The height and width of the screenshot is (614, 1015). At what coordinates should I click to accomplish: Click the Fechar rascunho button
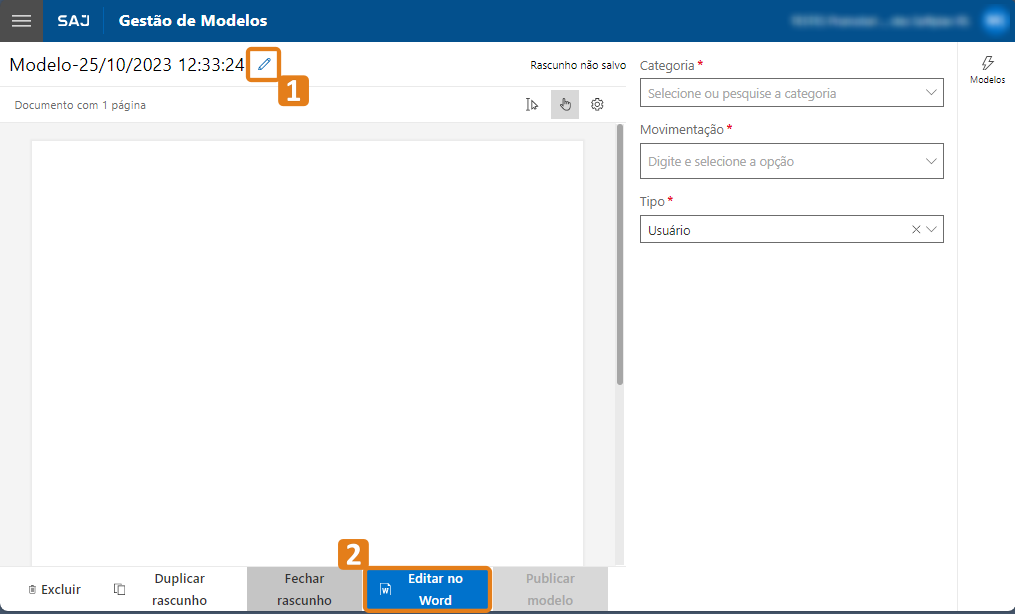[x=304, y=589]
